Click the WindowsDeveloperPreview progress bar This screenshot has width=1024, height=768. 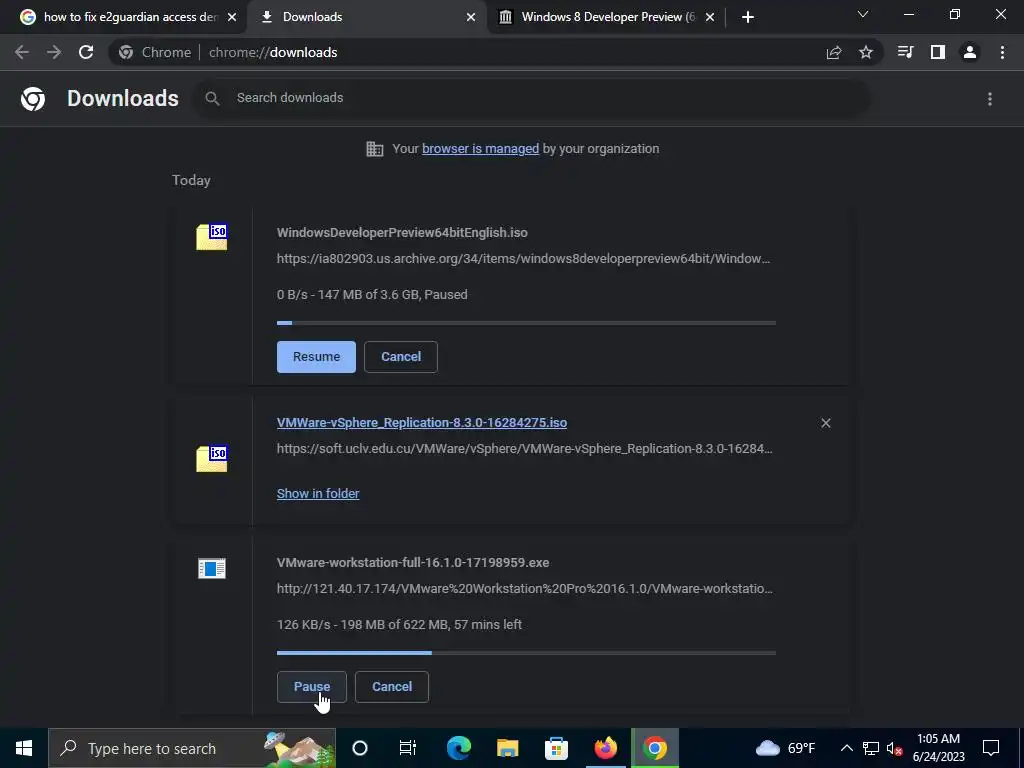pyautogui.click(x=526, y=323)
